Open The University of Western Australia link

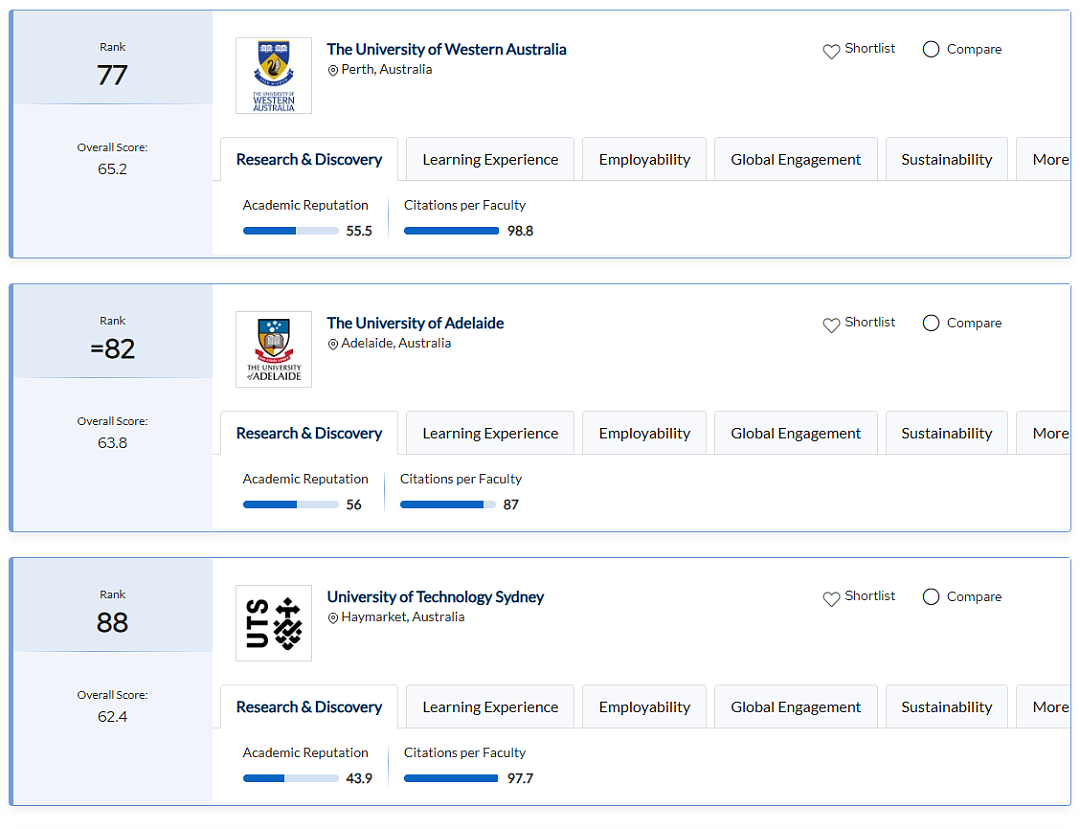(446, 49)
